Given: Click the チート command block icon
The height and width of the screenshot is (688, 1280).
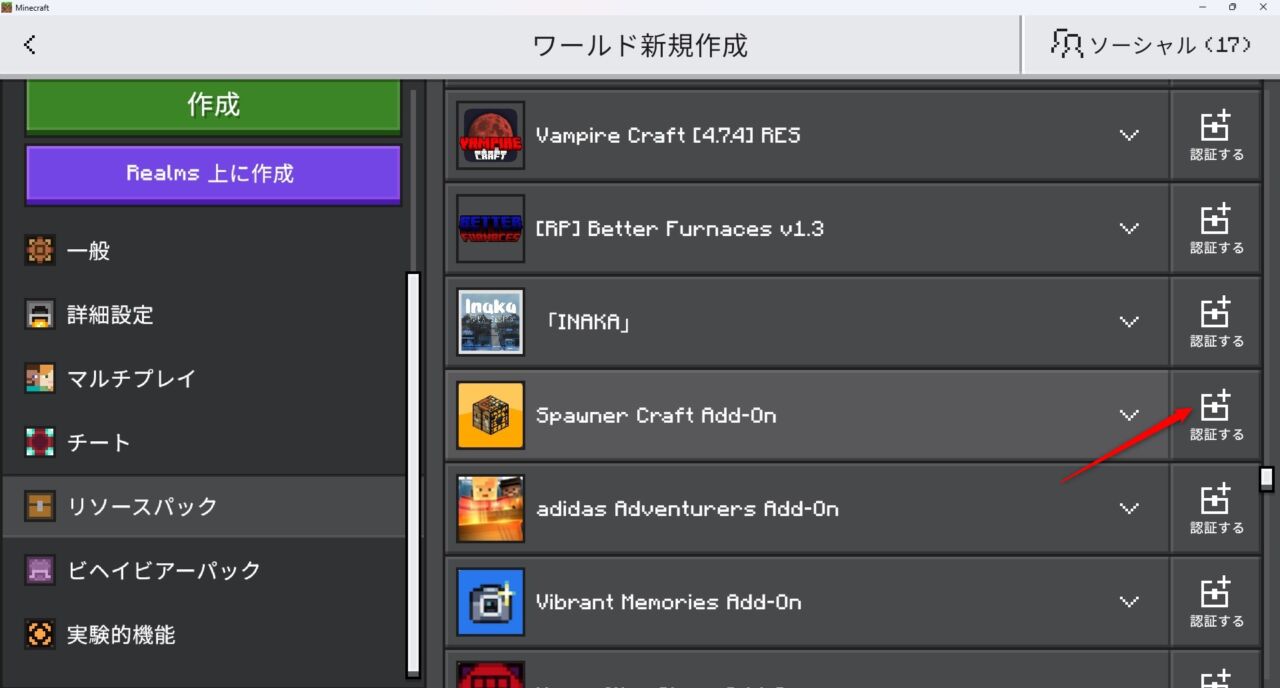Looking at the screenshot, I should click(40, 443).
